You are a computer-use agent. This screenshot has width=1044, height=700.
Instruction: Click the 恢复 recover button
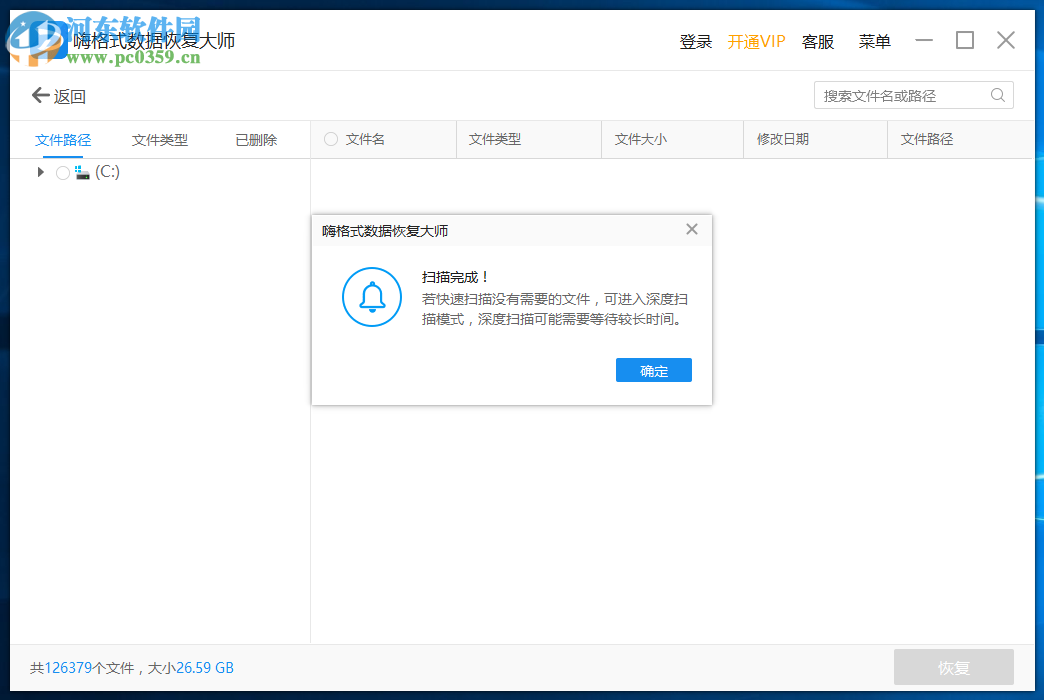(954, 667)
